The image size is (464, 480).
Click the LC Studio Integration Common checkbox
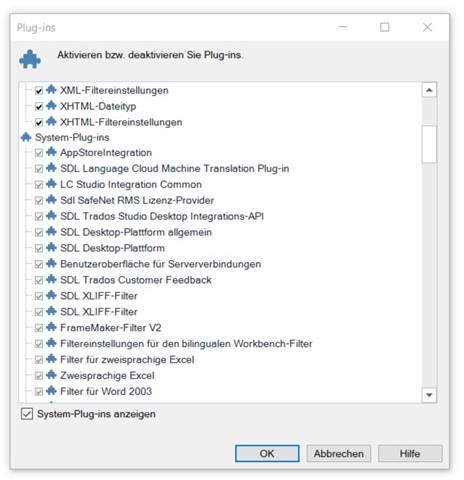39,185
